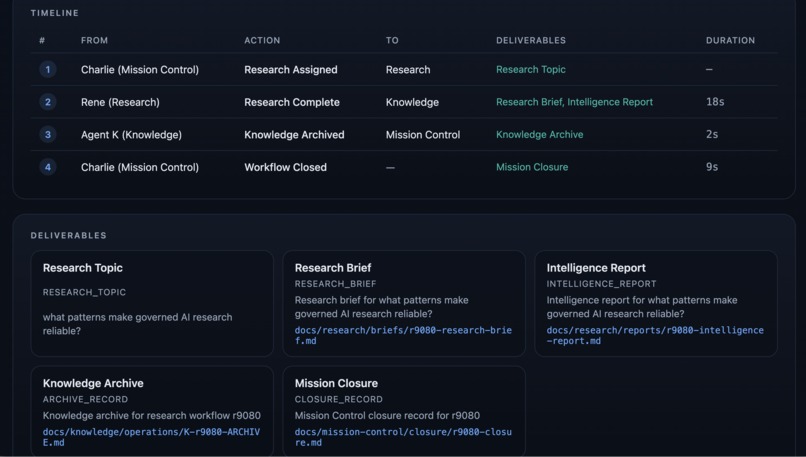The height and width of the screenshot is (457, 806).
Task: Select the Mission Closure card title
Action: pyautogui.click(x=336, y=383)
